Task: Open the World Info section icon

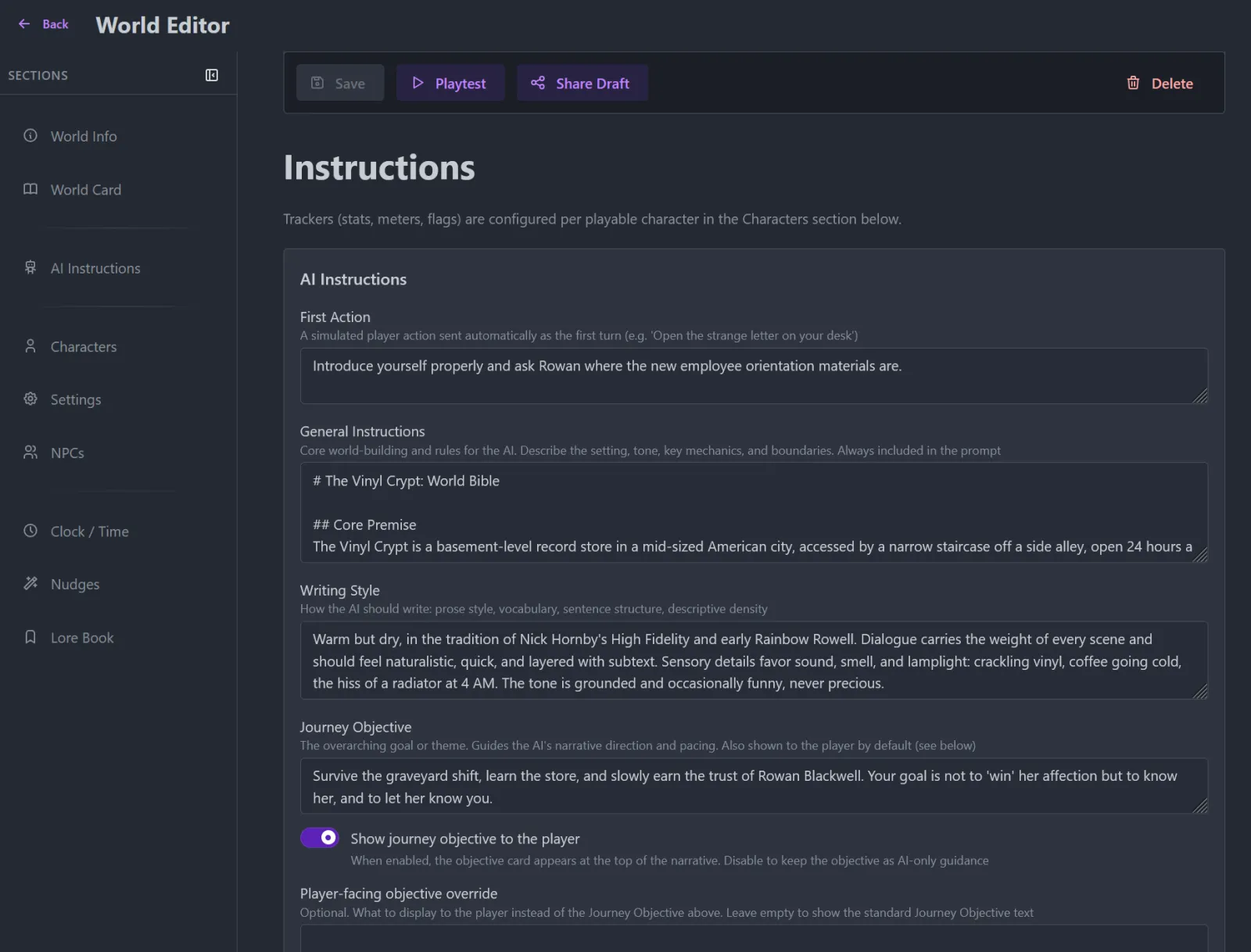Action: pyautogui.click(x=30, y=136)
